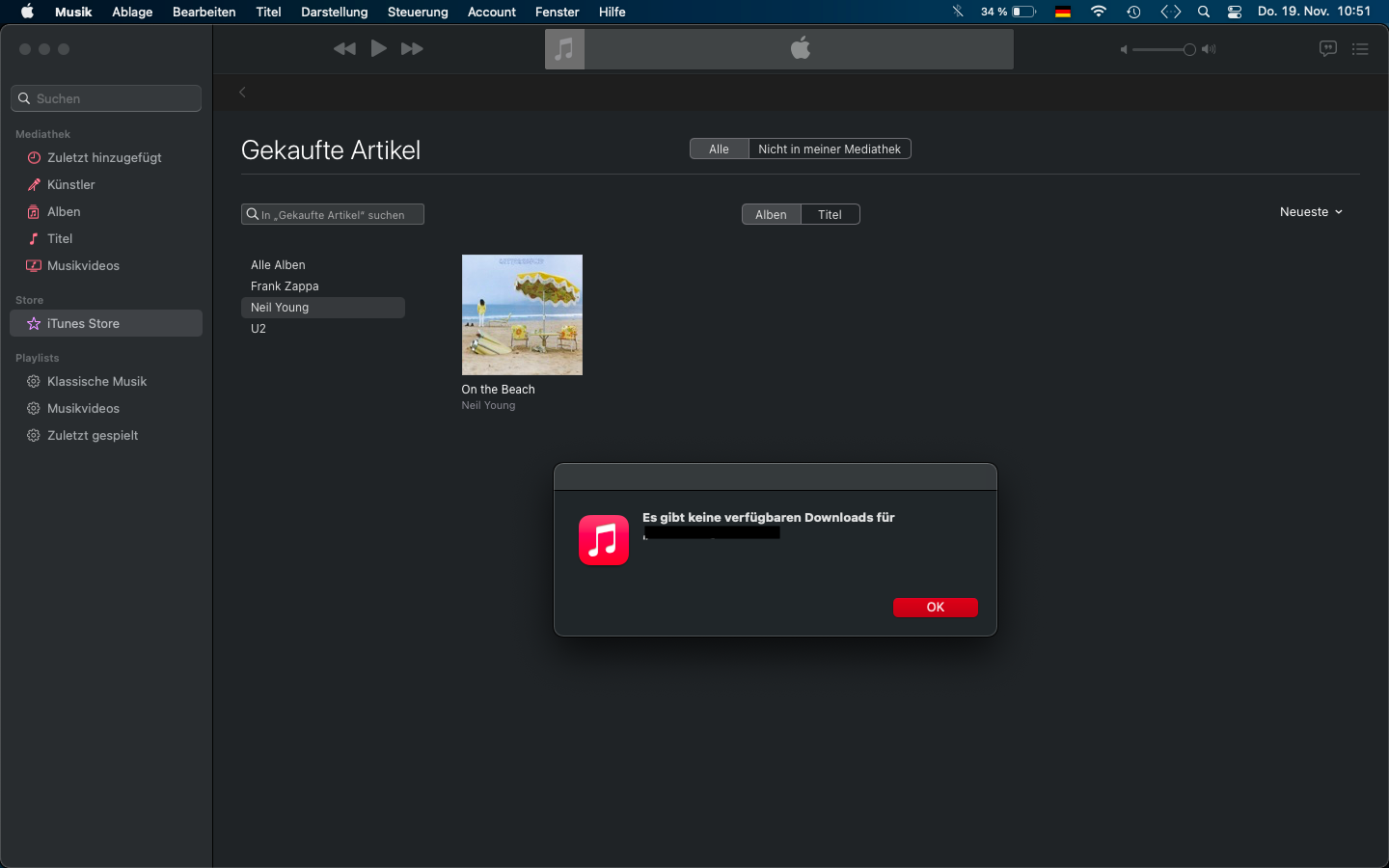
Task: Open the Klassische Musik playlist
Action: point(96,381)
